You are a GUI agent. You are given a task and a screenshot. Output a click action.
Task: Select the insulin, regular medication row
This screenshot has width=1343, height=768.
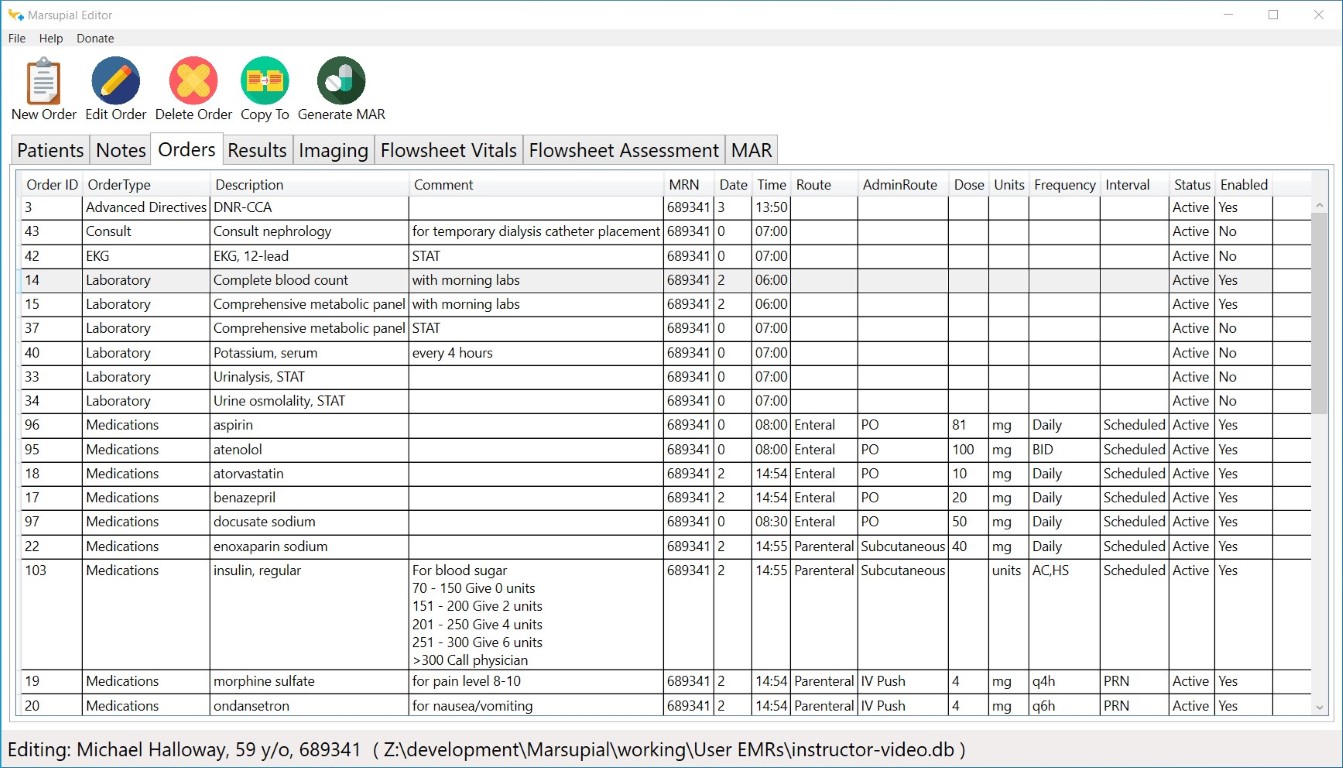pos(666,614)
